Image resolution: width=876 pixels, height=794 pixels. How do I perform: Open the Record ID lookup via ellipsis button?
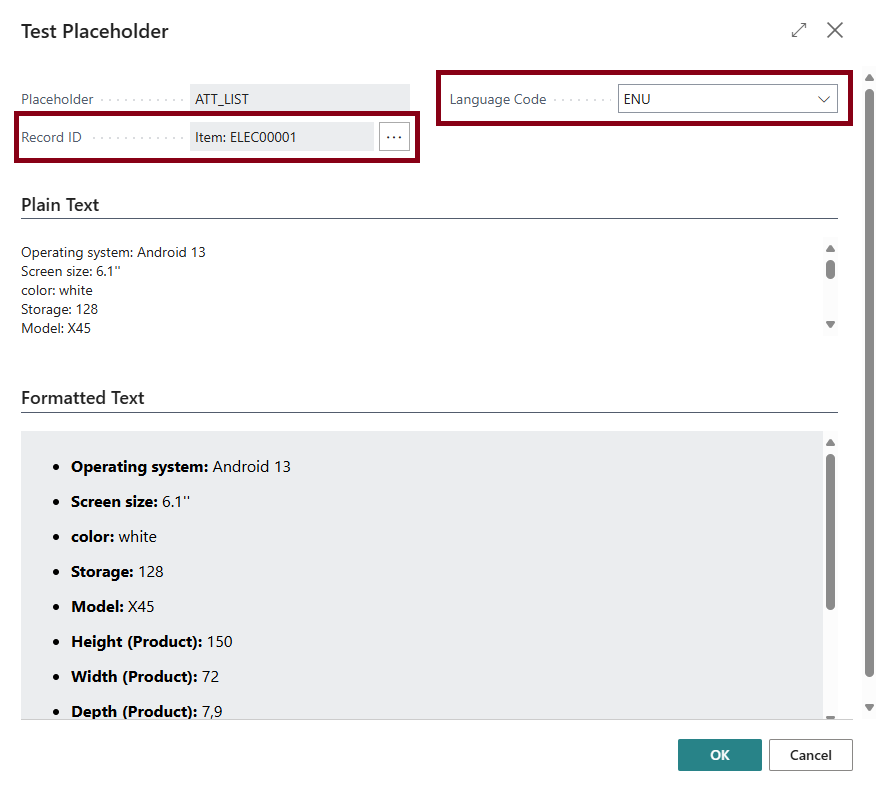tap(393, 136)
